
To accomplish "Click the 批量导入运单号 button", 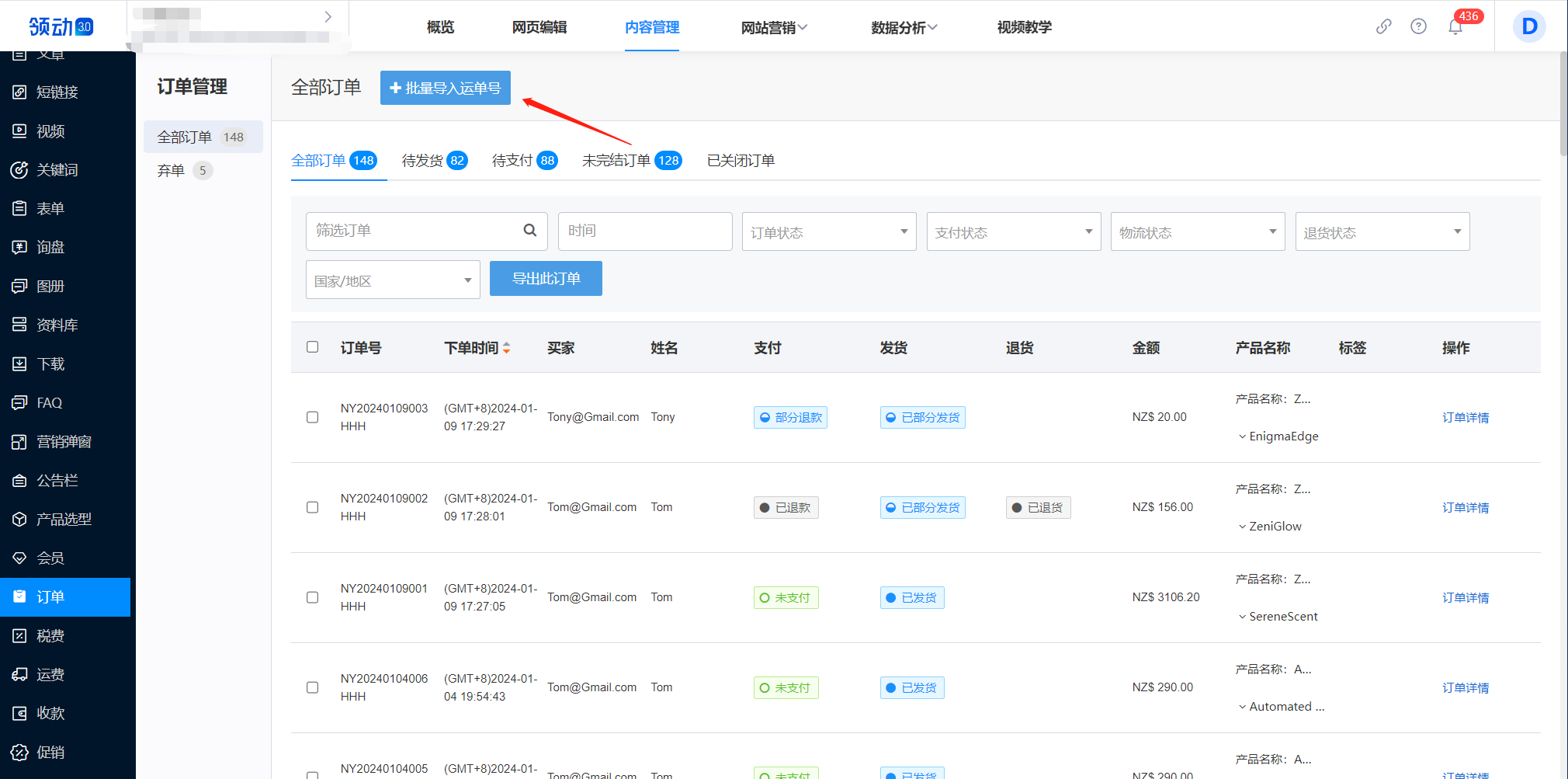I will [x=445, y=88].
